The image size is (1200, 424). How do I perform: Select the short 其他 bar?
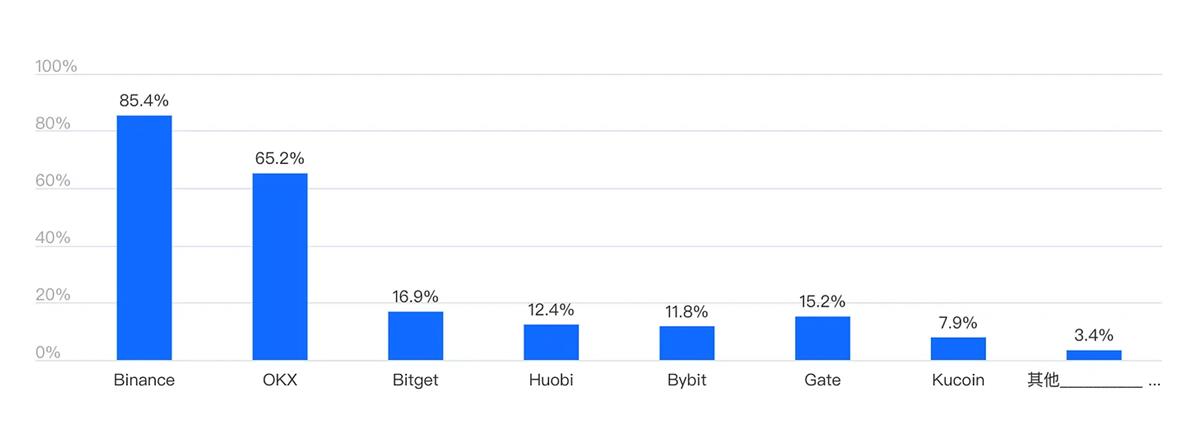[x=1093, y=355]
